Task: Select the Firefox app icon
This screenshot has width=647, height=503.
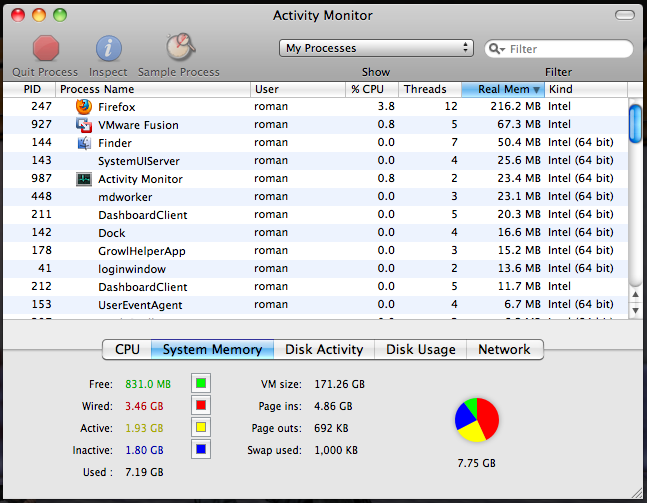Action: (x=84, y=106)
